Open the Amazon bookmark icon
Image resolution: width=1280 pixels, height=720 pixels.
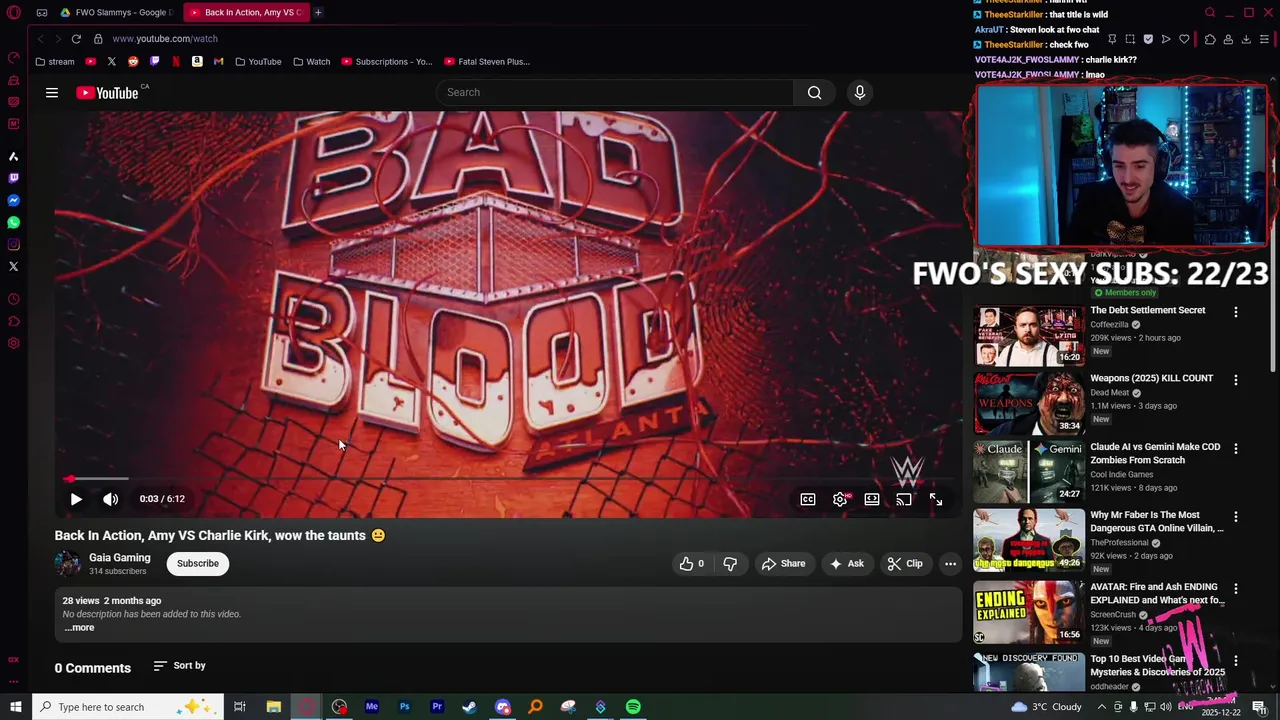[197, 62]
